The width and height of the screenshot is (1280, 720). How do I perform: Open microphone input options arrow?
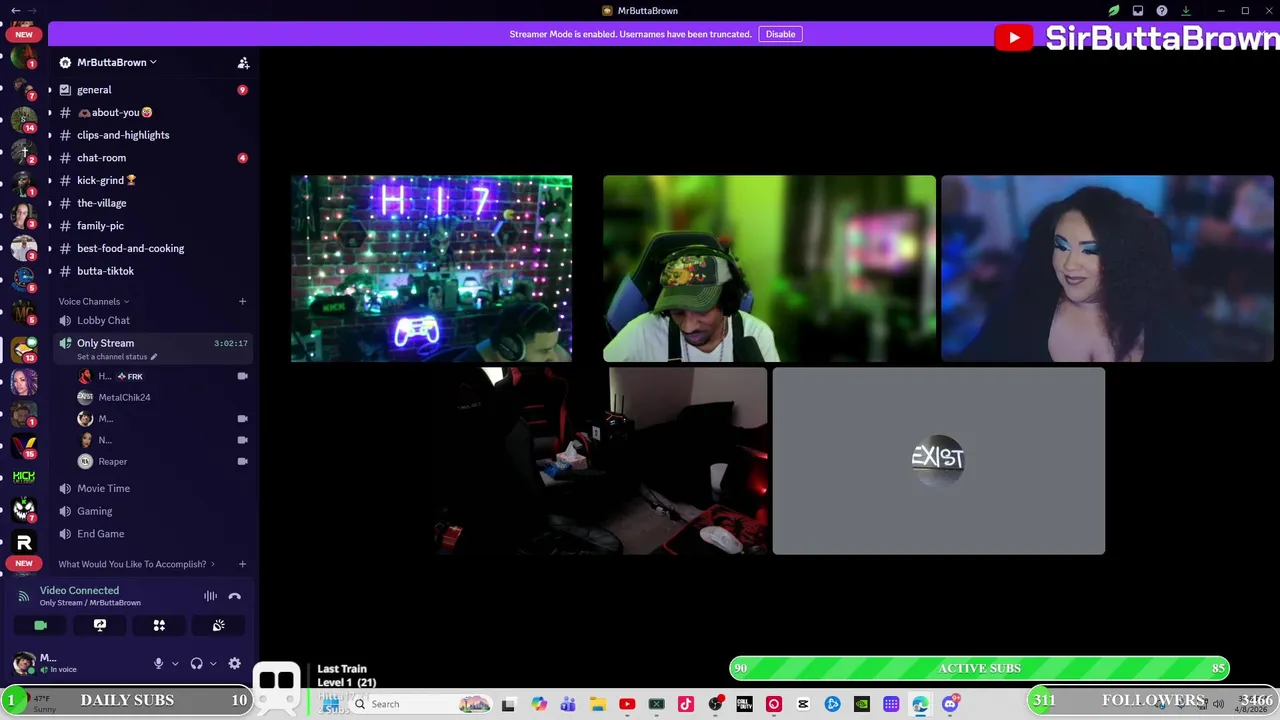(175, 663)
